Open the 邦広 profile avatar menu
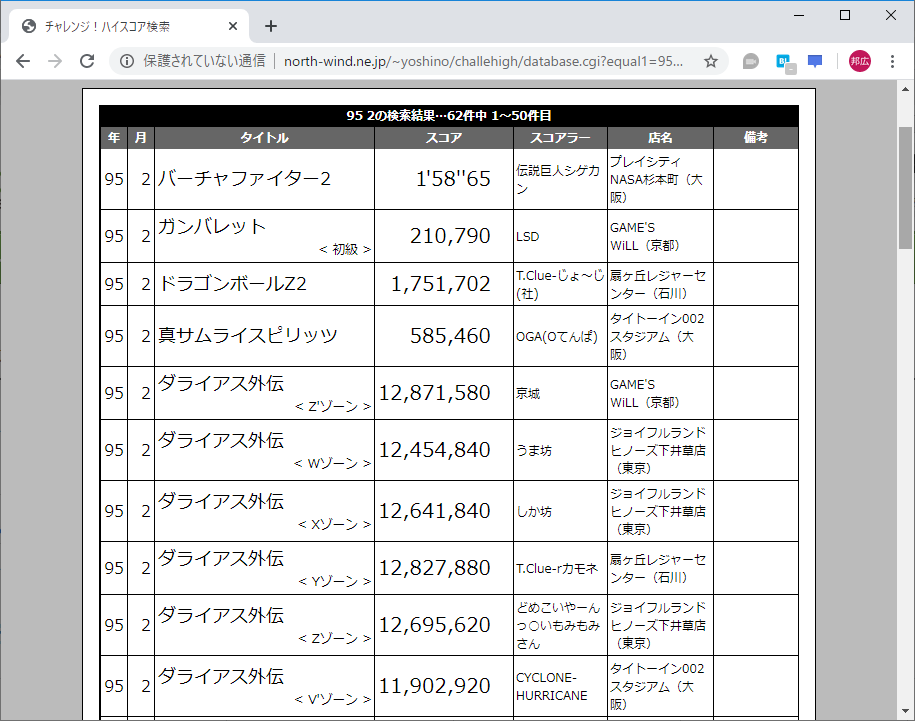This screenshot has height=721, width=915. [x=858, y=61]
